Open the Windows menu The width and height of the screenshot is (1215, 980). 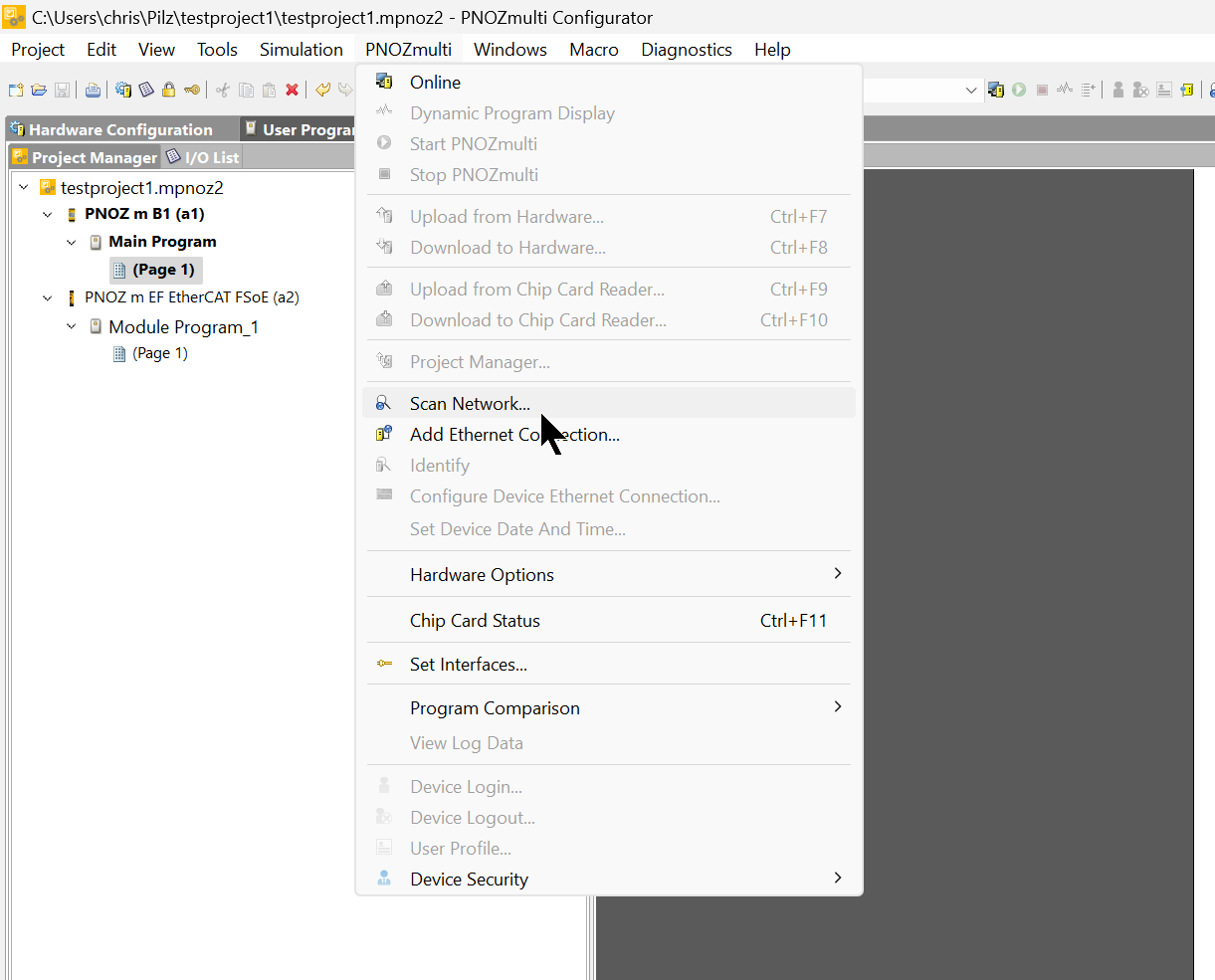[x=510, y=50]
